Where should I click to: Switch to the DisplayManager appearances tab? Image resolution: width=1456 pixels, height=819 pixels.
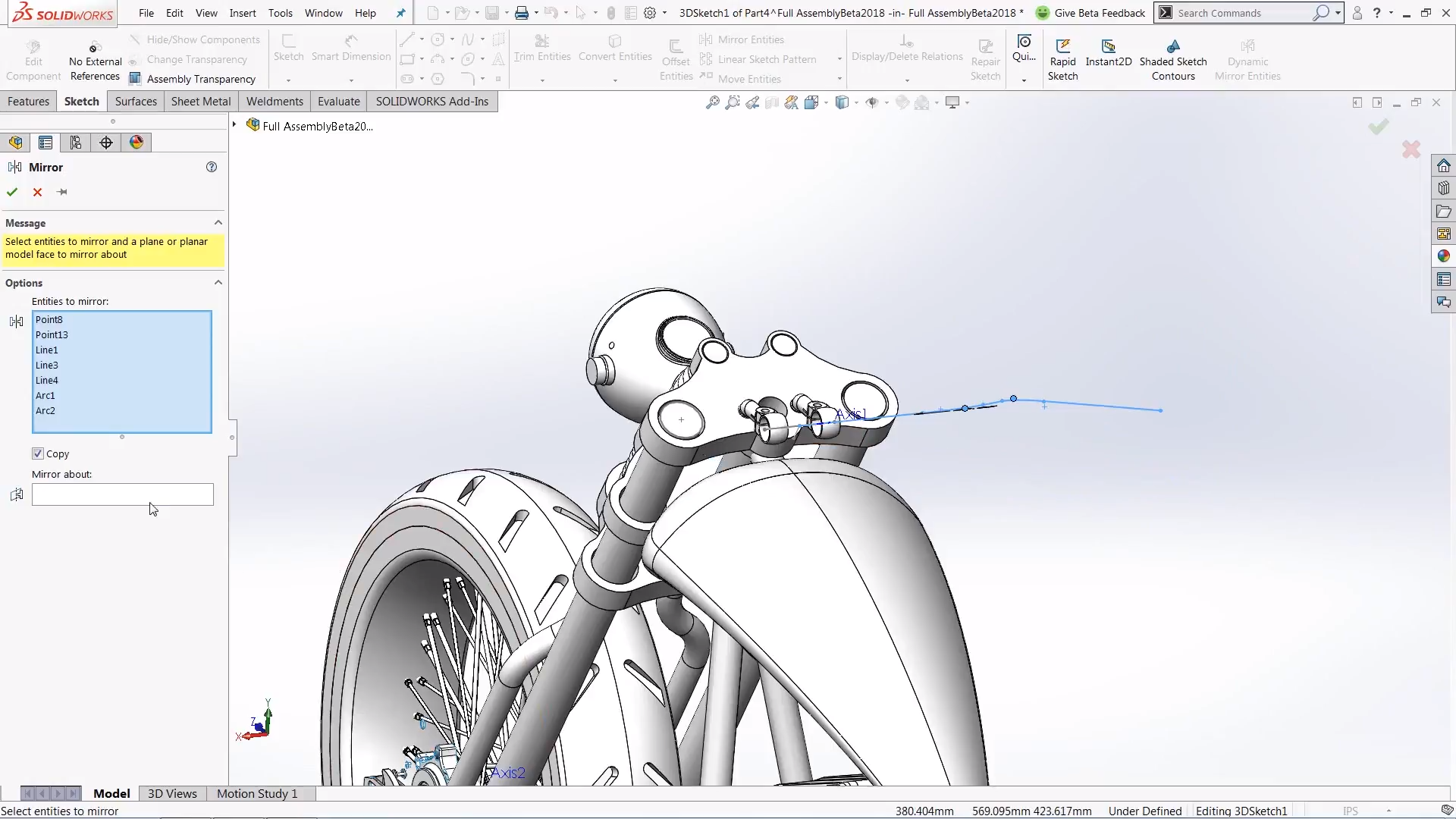point(136,142)
